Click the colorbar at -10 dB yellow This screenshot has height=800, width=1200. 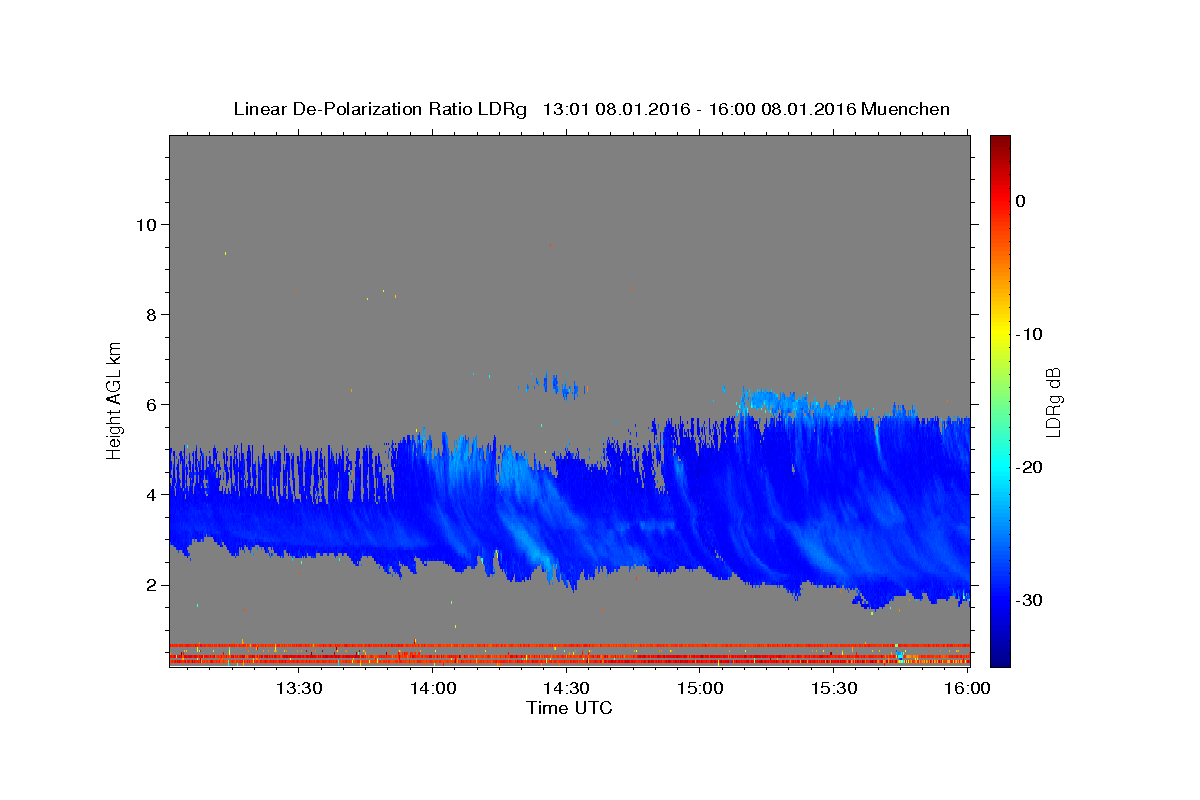tap(1000, 334)
